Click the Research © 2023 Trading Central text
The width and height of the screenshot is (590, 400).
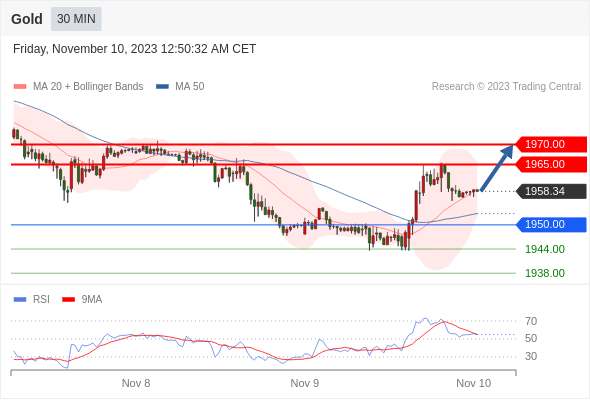pyautogui.click(x=506, y=87)
